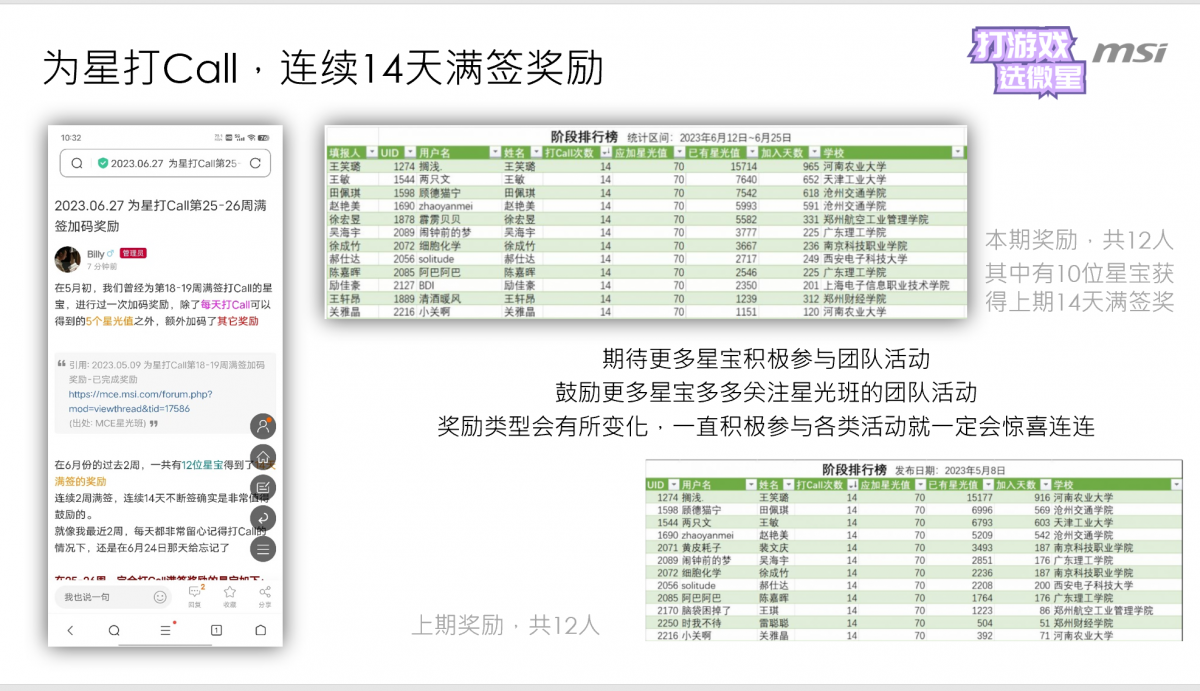Open the browser tabs counter button

215,630
